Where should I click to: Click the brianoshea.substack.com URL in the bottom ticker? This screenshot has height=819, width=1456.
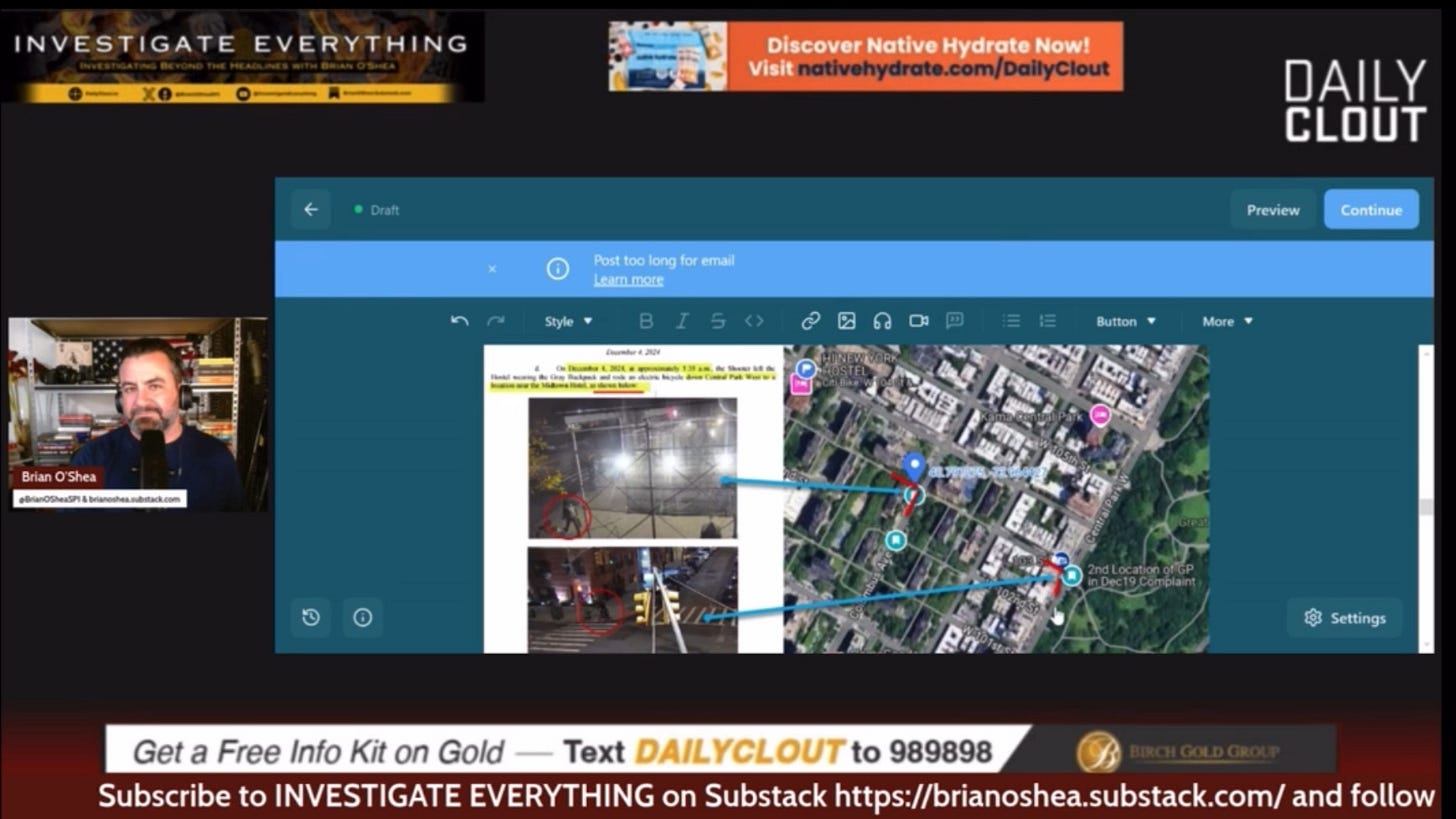1060,796
